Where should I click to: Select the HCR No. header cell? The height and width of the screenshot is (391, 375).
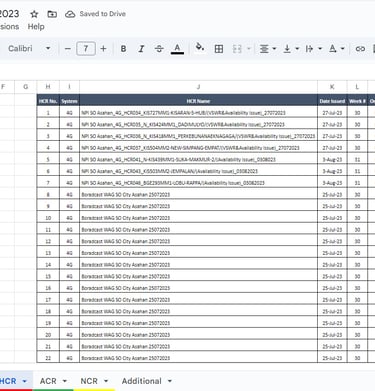click(48, 101)
